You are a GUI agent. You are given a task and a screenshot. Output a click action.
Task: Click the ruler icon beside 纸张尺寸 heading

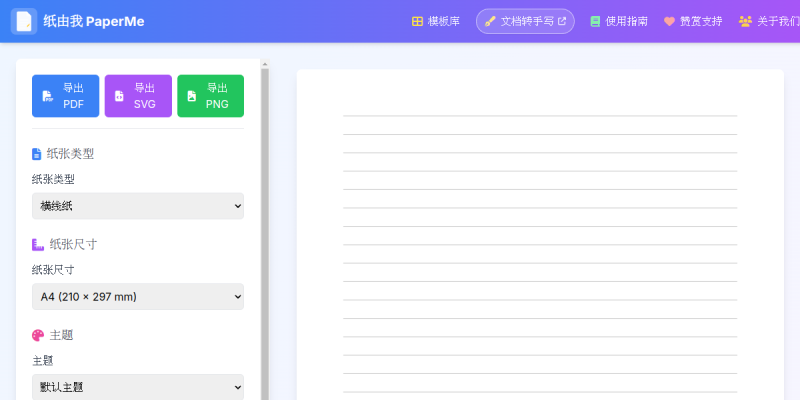coord(38,245)
